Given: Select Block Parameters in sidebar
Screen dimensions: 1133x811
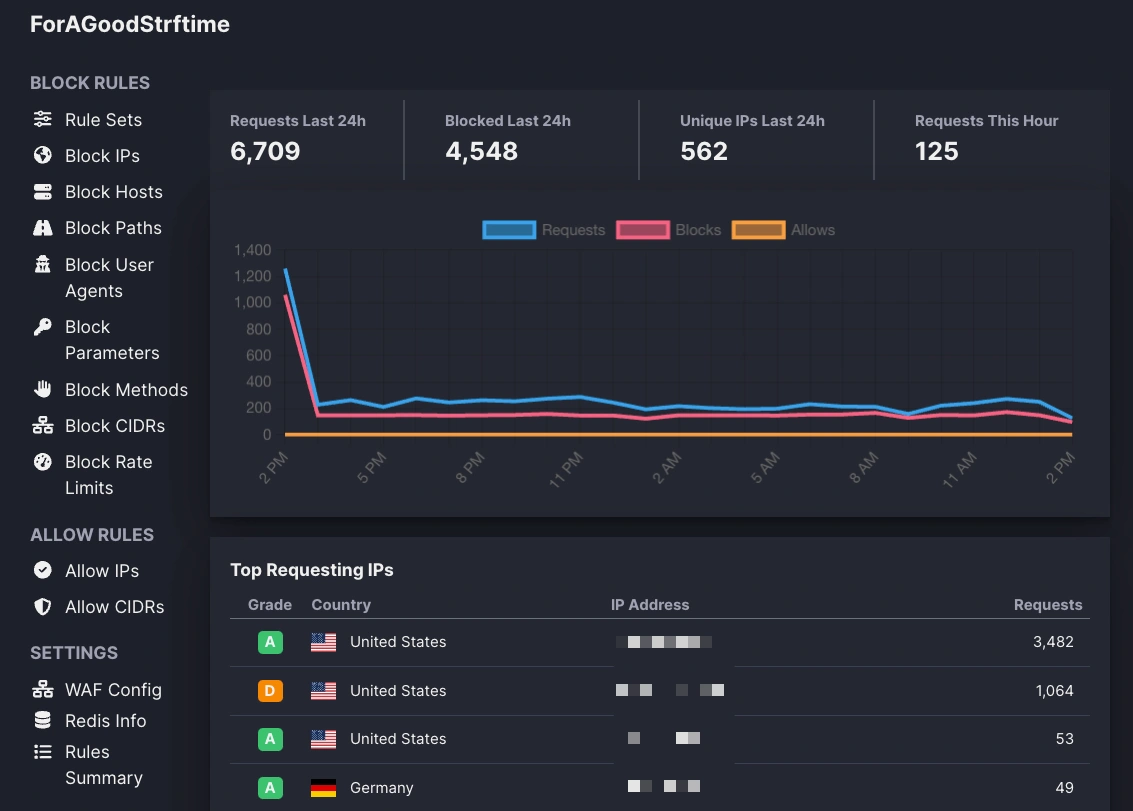Looking at the screenshot, I should click(112, 340).
